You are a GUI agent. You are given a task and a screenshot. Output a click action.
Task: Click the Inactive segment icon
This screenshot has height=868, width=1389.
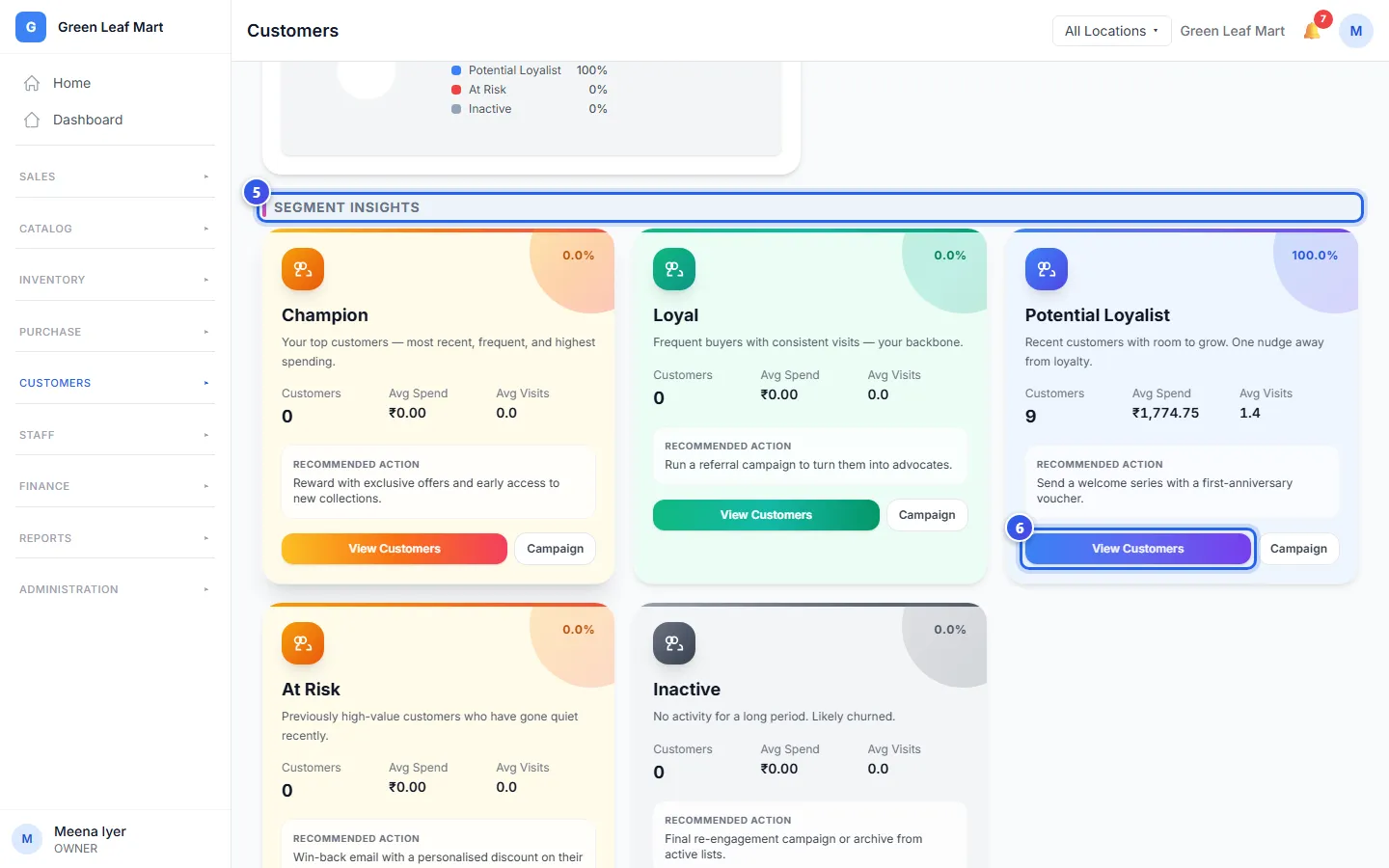click(674, 643)
